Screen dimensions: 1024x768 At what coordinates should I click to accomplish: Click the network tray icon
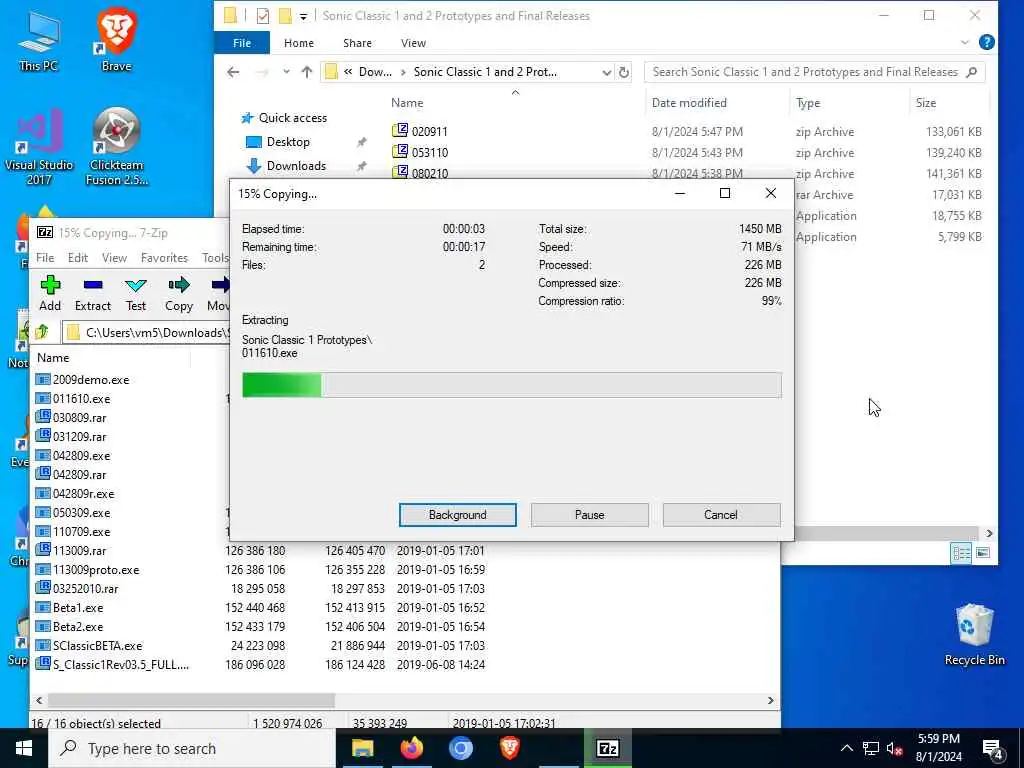tap(871, 748)
